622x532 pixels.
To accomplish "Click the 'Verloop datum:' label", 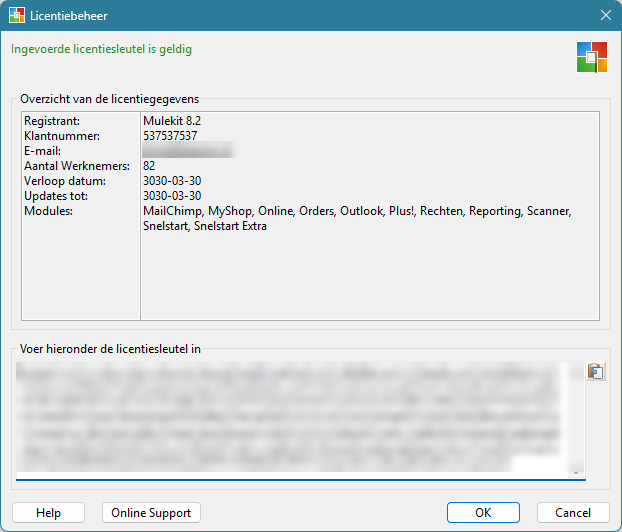I will (x=65, y=181).
